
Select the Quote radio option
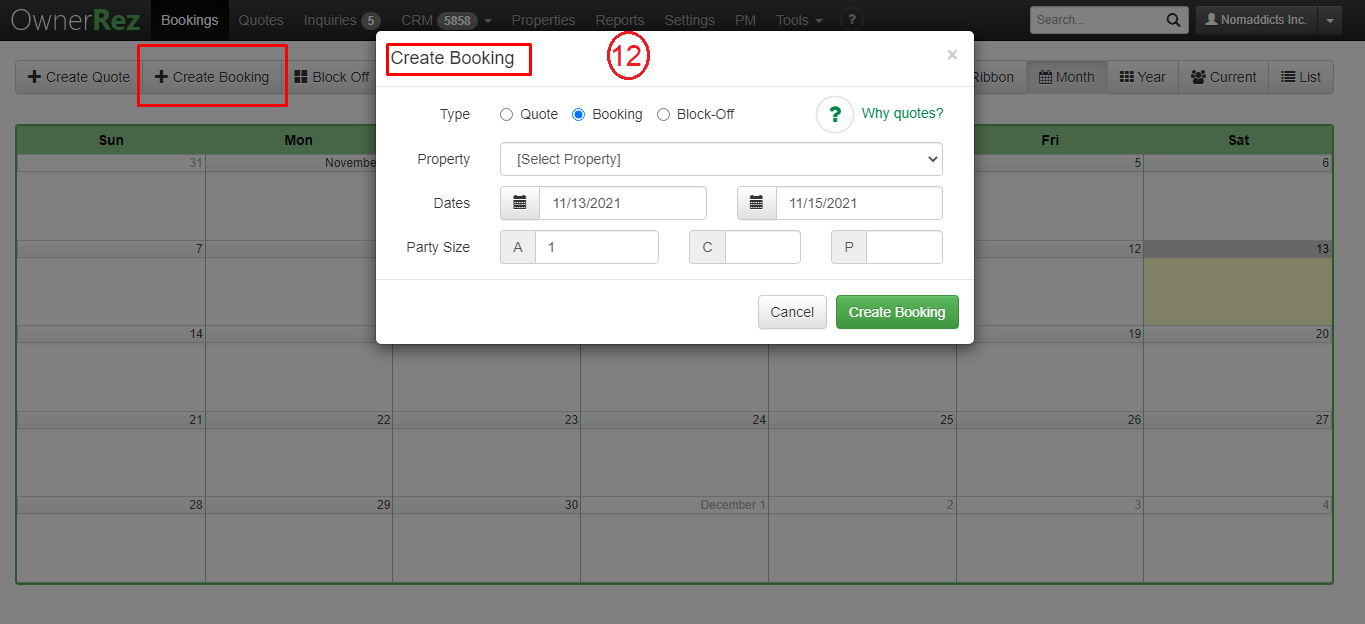coord(506,114)
